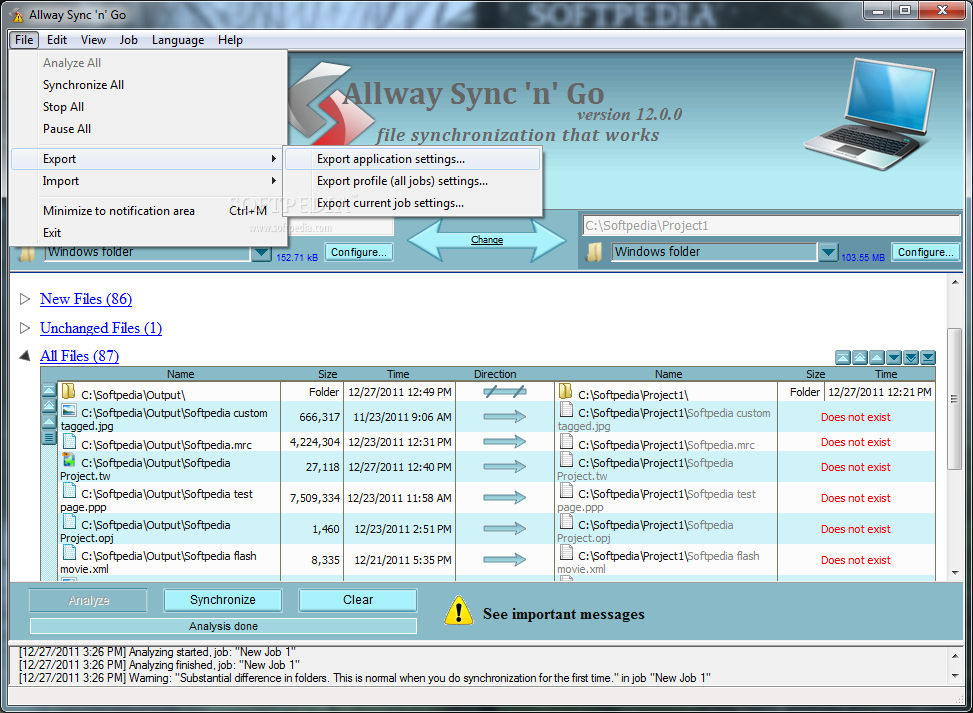Open the Edit menu

pyautogui.click(x=56, y=40)
